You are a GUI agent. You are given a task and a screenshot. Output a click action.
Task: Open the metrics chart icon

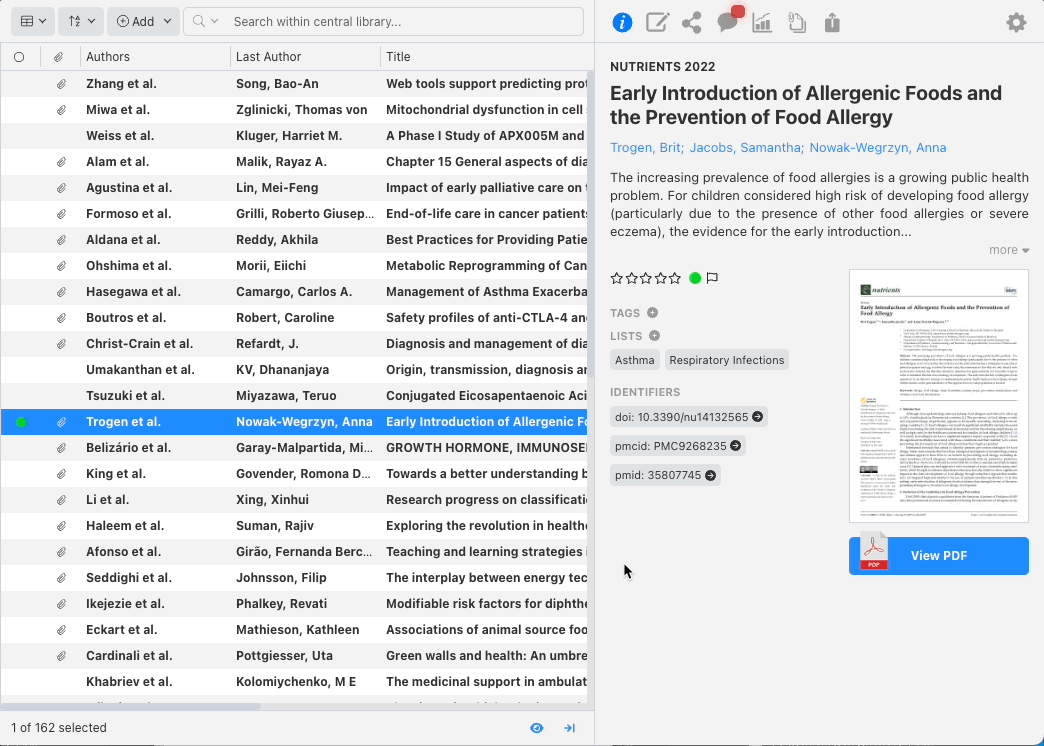(762, 22)
